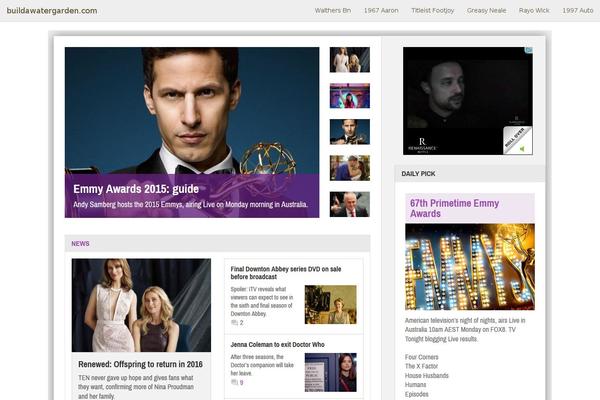
Task: Open Rayo Wick nav link
Action: 534,11
